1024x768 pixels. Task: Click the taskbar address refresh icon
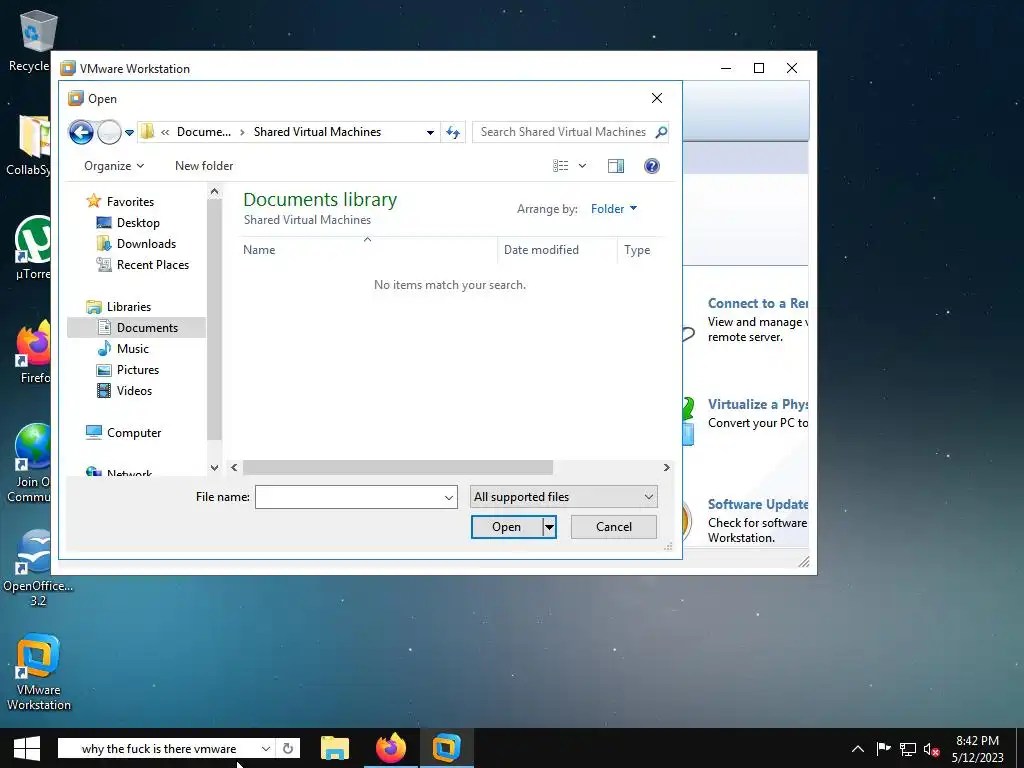point(288,748)
